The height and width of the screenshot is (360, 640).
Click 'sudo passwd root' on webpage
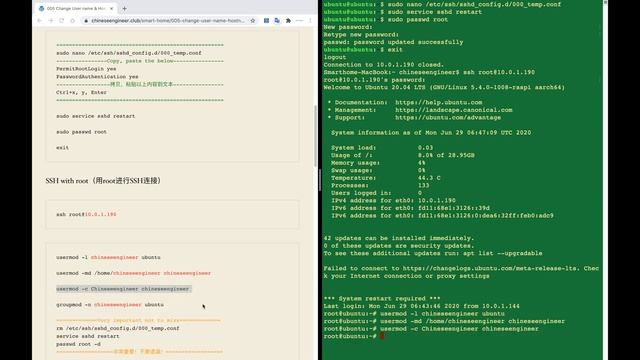click(81, 132)
